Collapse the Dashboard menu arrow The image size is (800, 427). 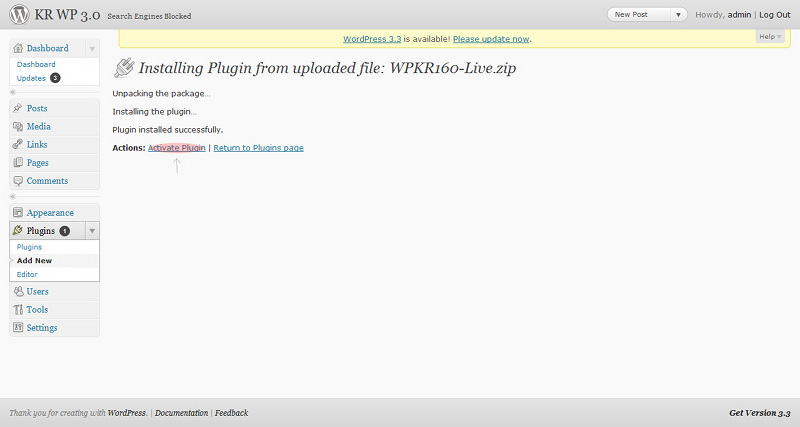click(x=92, y=49)
